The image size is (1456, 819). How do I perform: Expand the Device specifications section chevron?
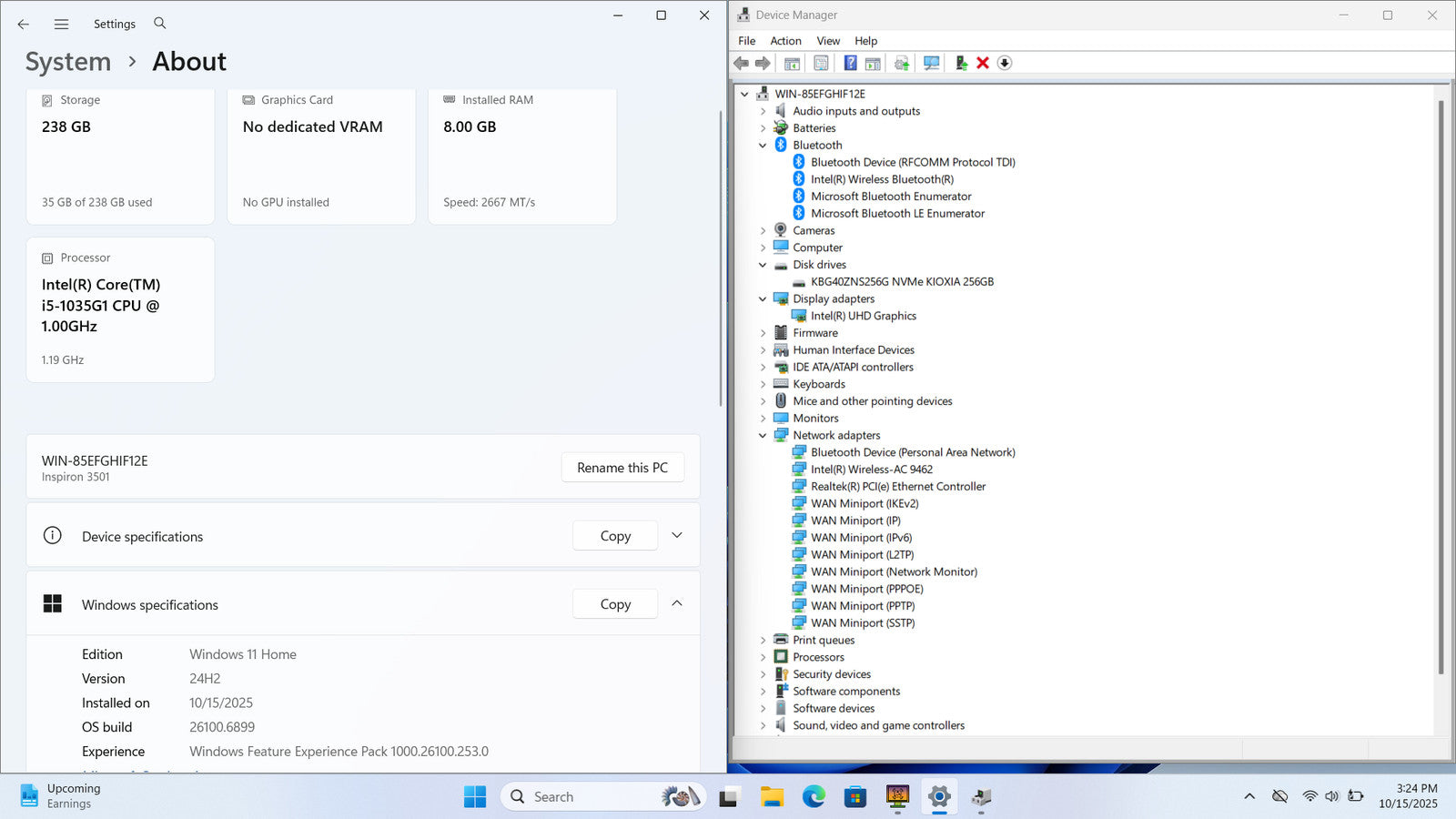pyautogui.click(x=677, y=536)
